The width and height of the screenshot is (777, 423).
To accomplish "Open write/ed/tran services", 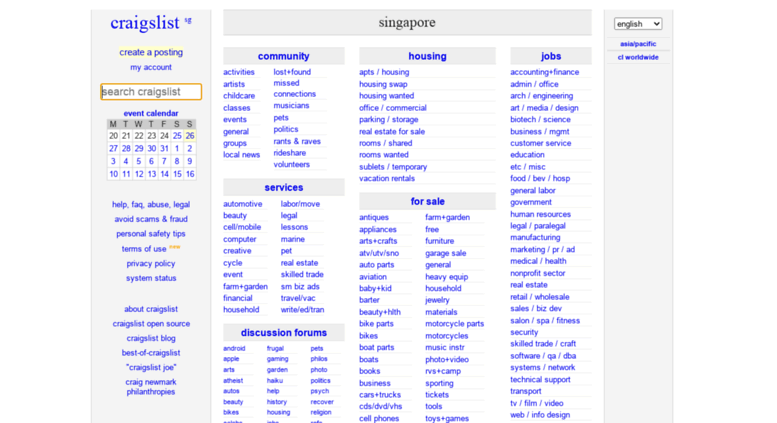I will tap(302, 310).
